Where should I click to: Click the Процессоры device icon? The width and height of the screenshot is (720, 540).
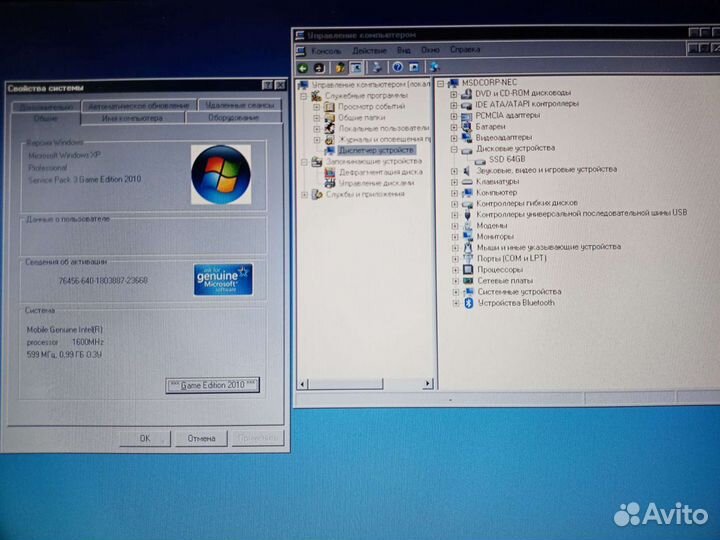(468, 269)
